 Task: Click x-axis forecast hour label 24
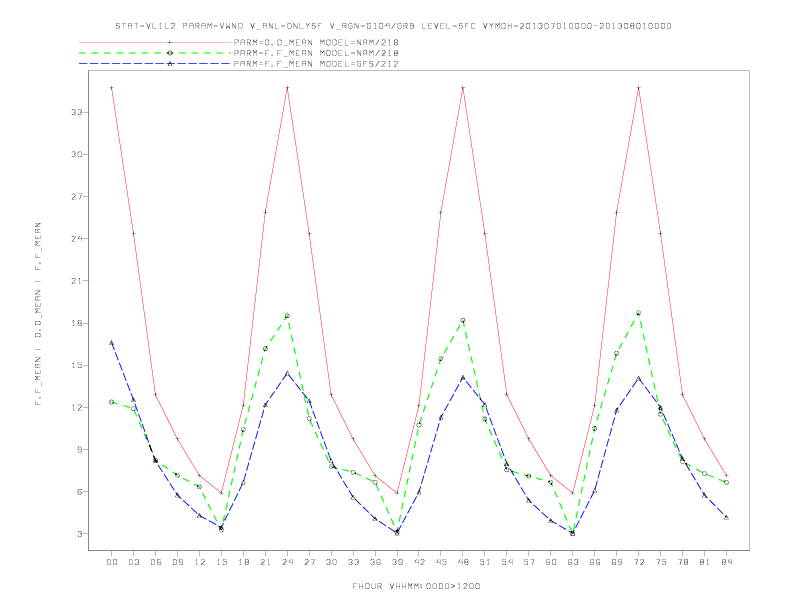(x=287, y=562)
